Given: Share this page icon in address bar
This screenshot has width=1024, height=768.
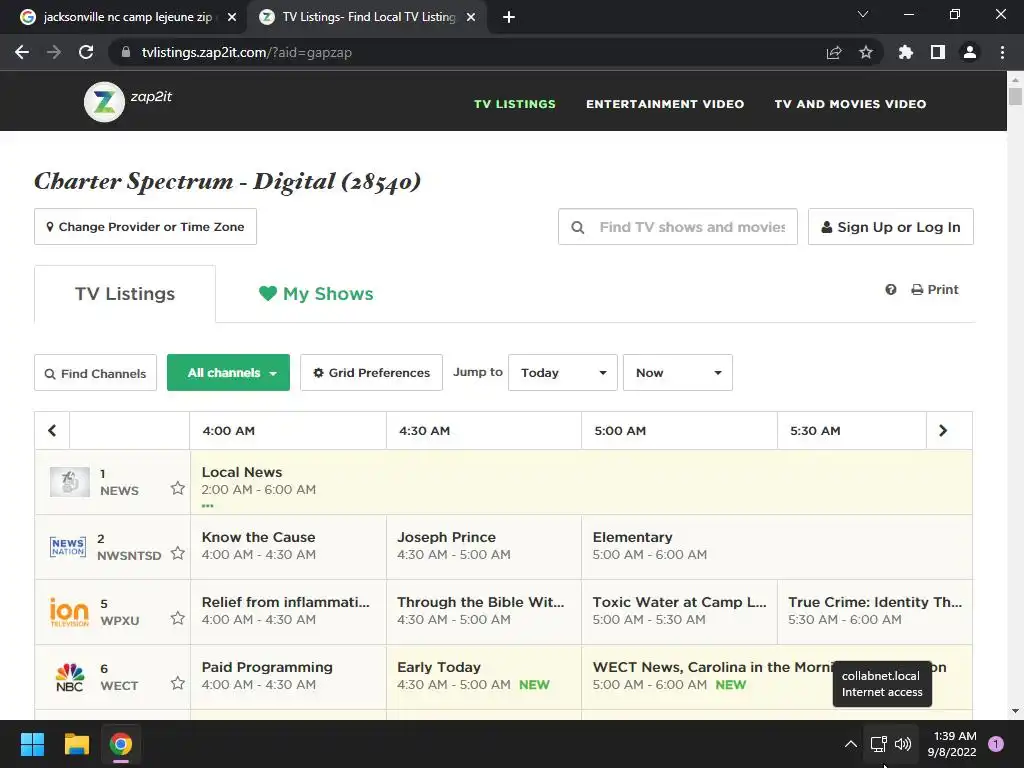Looking at the screenshot, I should click(x=834, y=52).
